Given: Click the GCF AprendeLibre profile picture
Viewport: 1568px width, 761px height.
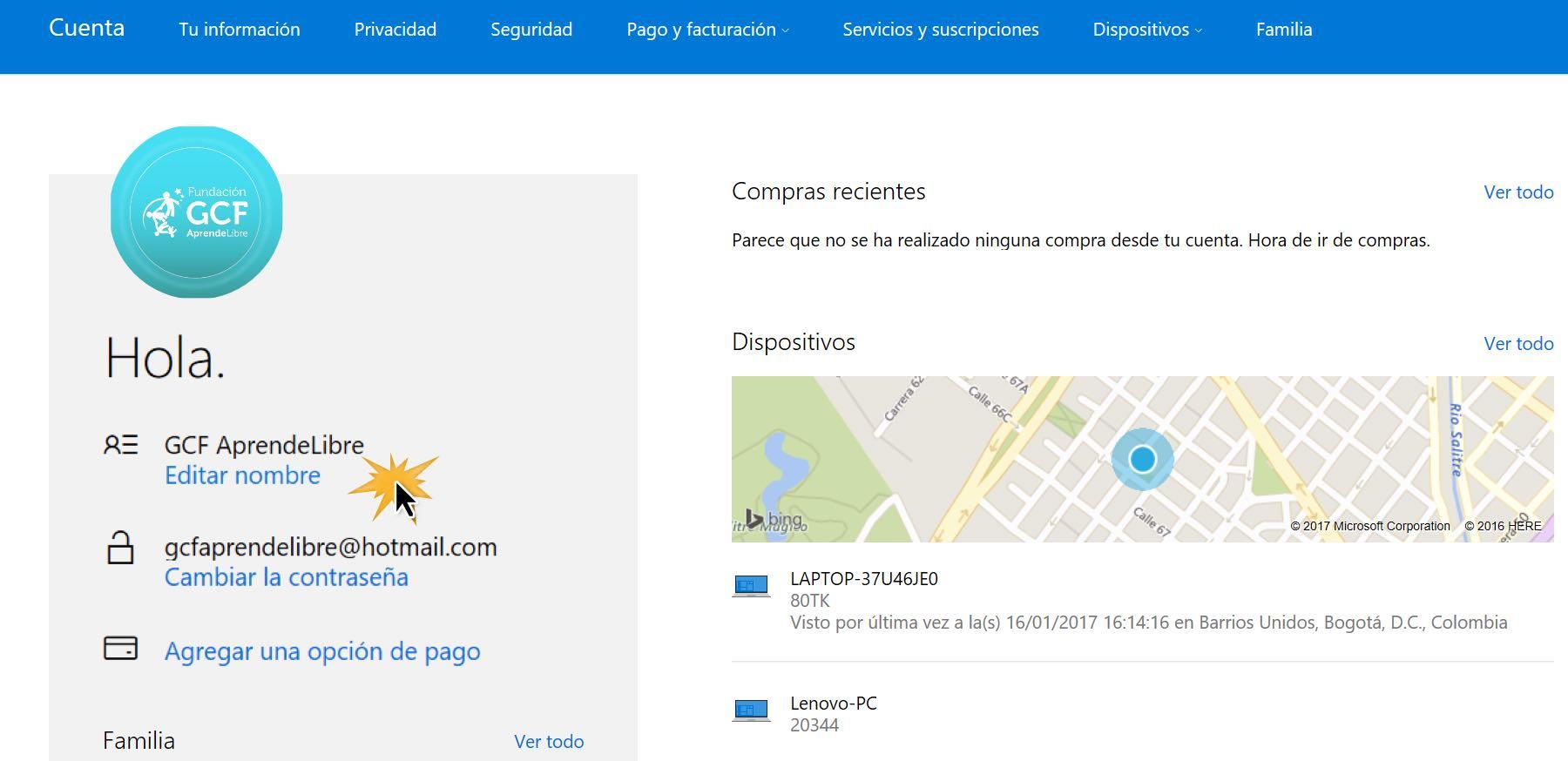Looking at the screenshot, I should pyautogui.click(x=197, y=212).
